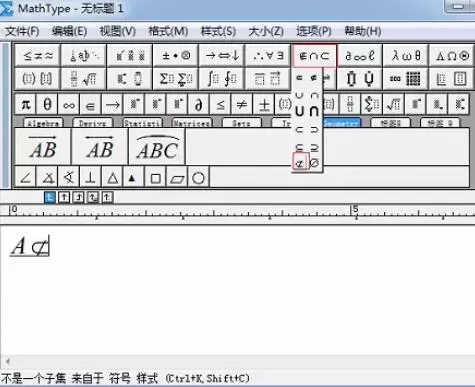Open the 样式(S) menu
Image resolution: width=475 pixels, height=387 pixels.
point(218,31)
